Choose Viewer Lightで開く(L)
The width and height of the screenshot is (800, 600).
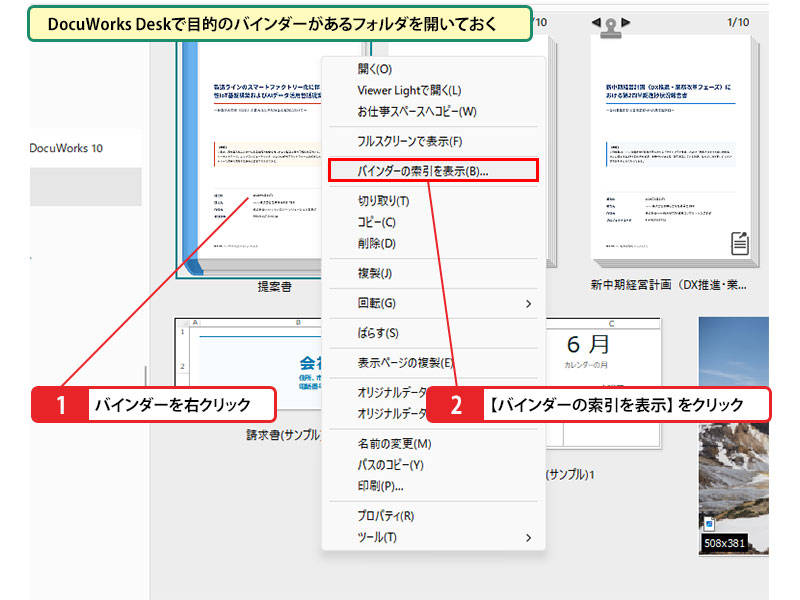409,90
